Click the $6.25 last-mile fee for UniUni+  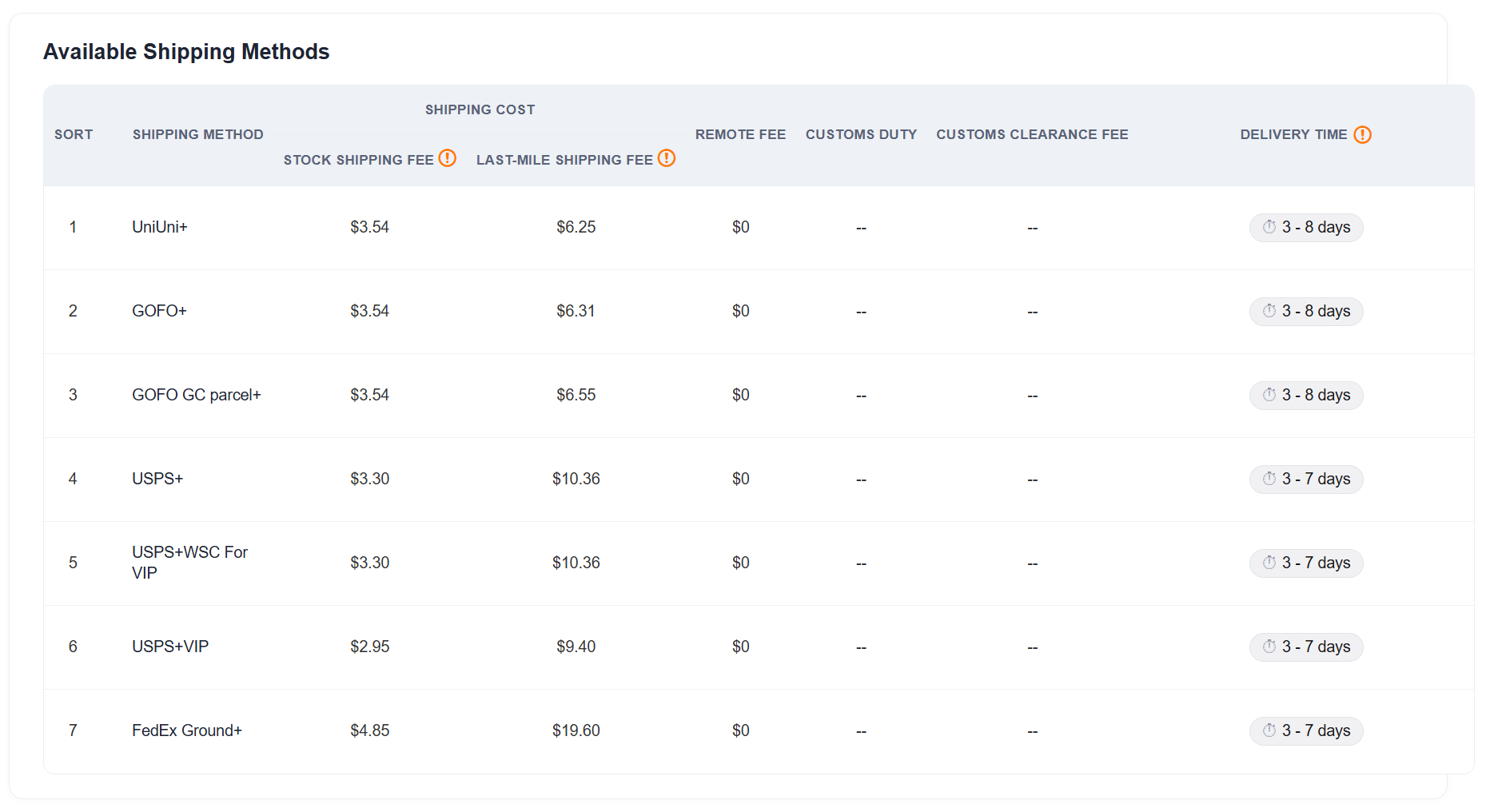pos(576,227)
